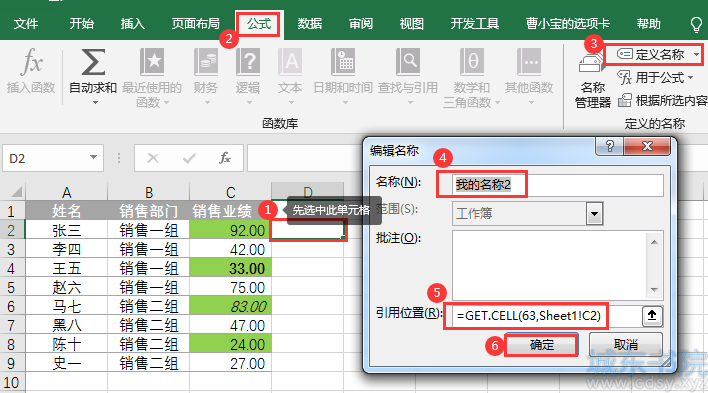Open Lookup and Reference (查找与引用) icon
The height and width of the screenshot is (393, 708).
pos(408,62)
